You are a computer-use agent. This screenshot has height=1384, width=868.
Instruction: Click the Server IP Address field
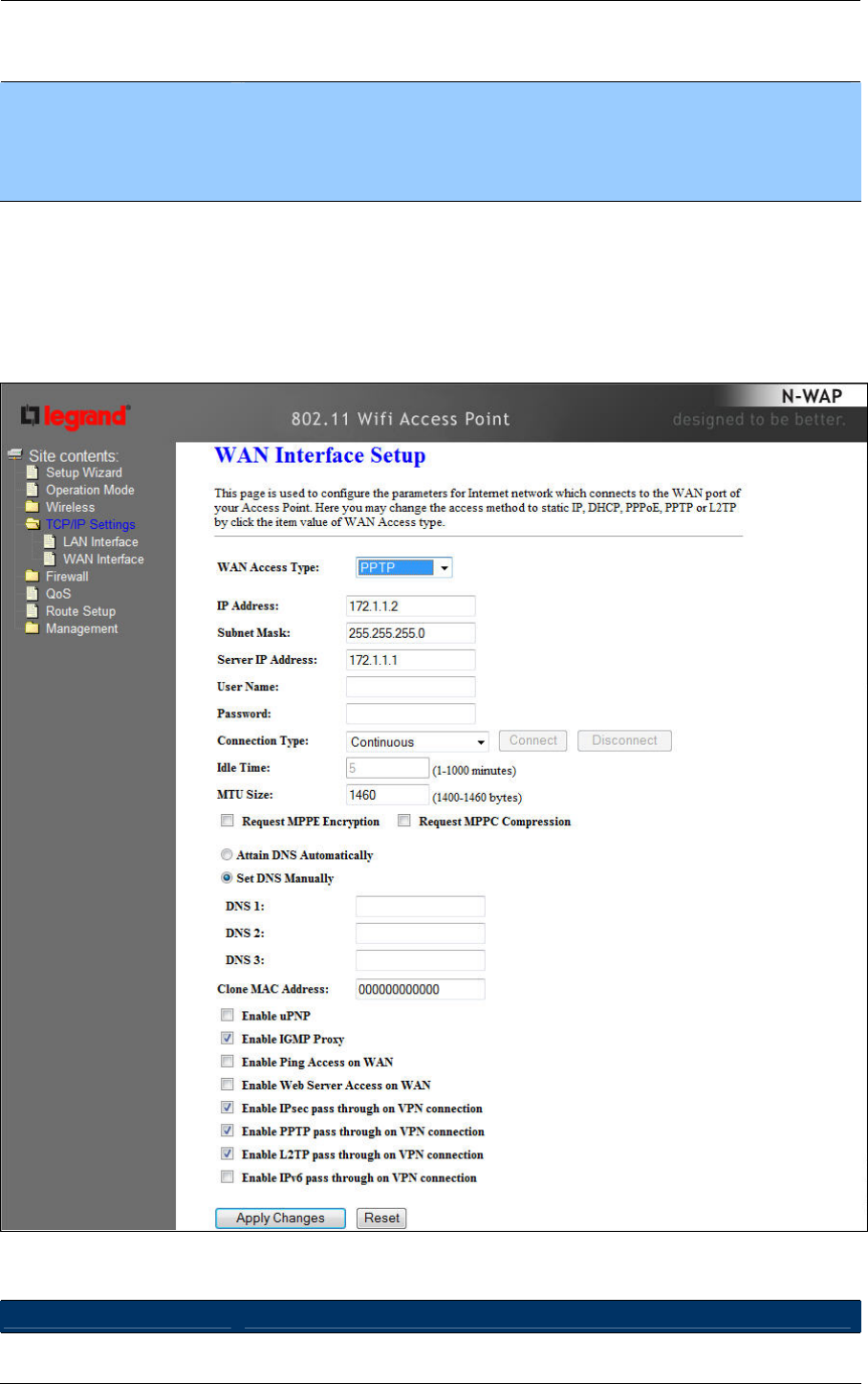click(410, 660)
